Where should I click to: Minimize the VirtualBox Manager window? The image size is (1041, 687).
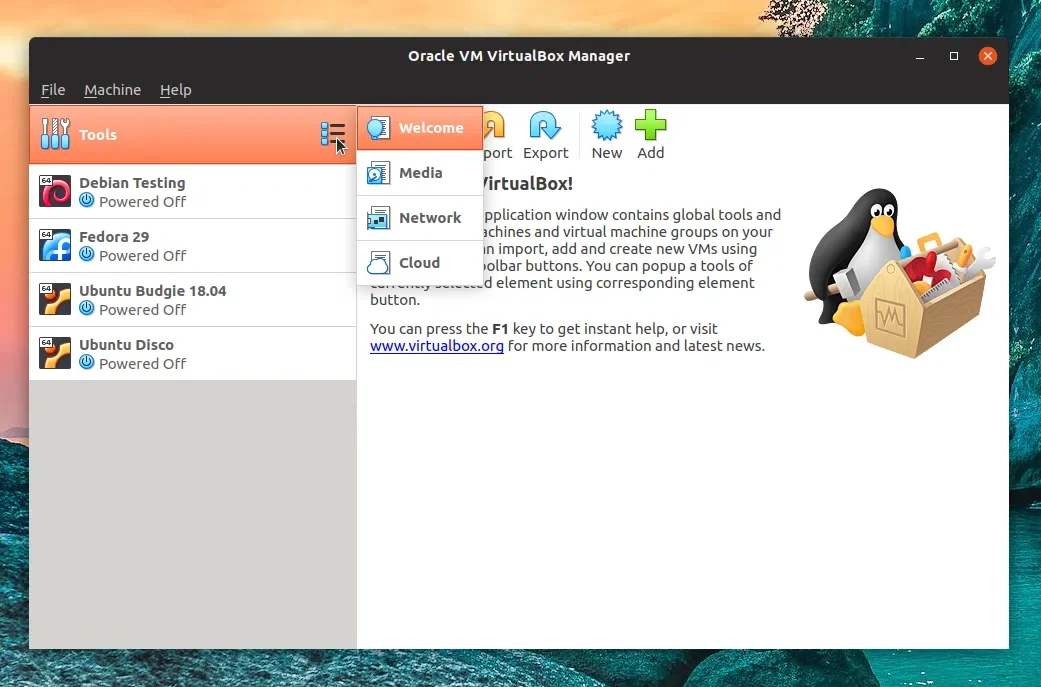pos(920,56)
